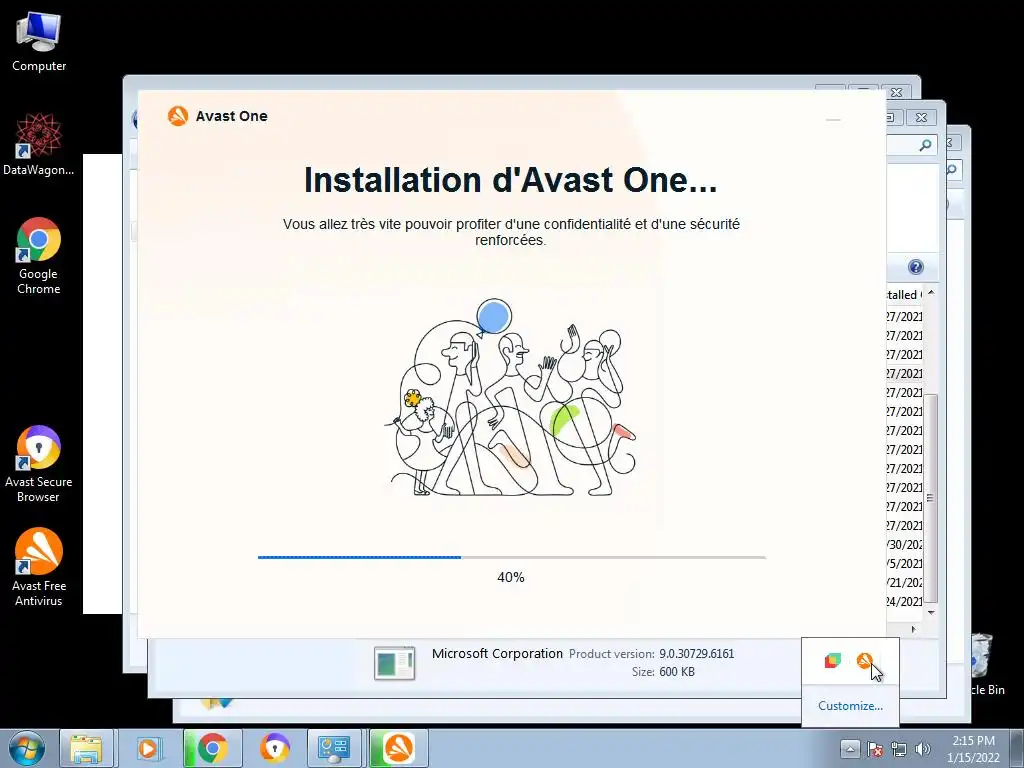Click the search magnifier in the Programs window

925,145
